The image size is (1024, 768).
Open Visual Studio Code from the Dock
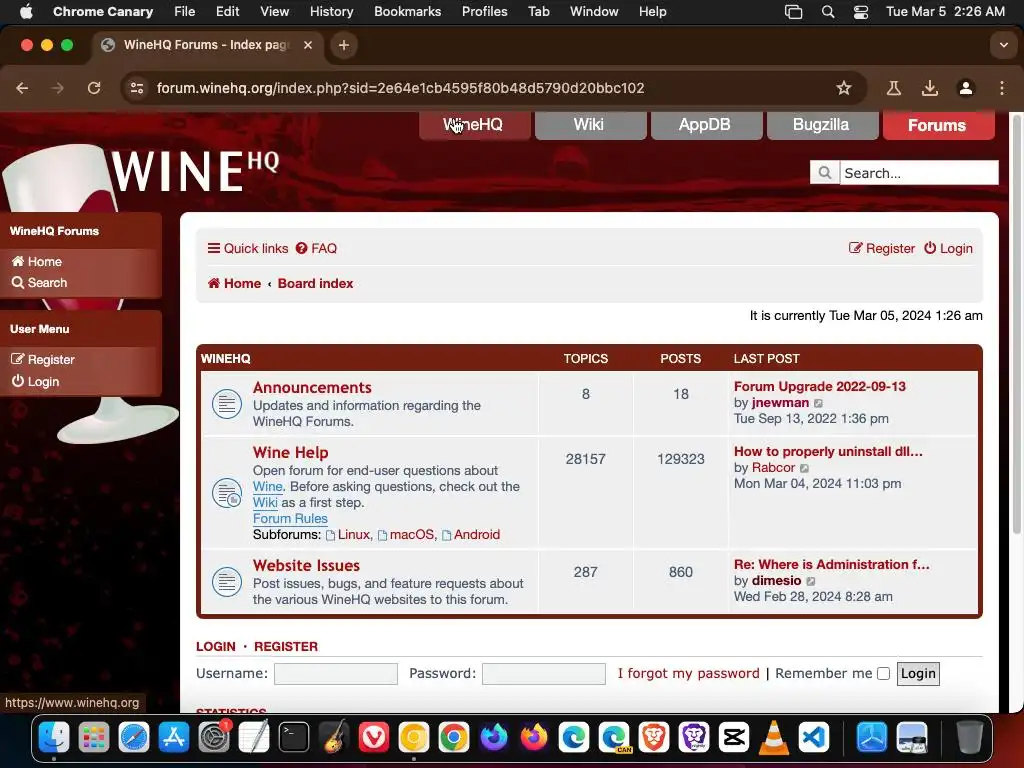click(x=814, y=737)
